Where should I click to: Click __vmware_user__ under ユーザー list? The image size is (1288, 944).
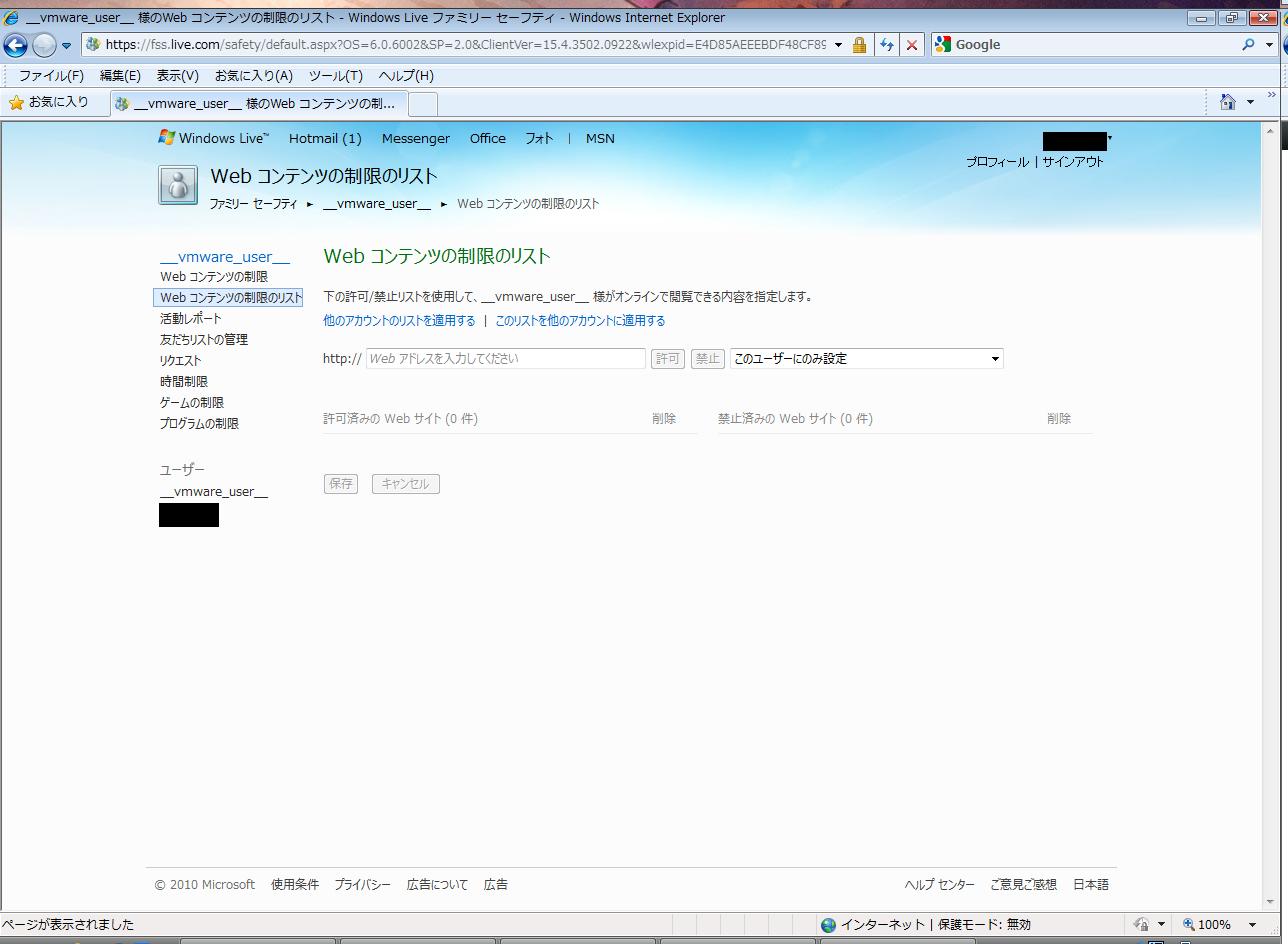point(214,491)
